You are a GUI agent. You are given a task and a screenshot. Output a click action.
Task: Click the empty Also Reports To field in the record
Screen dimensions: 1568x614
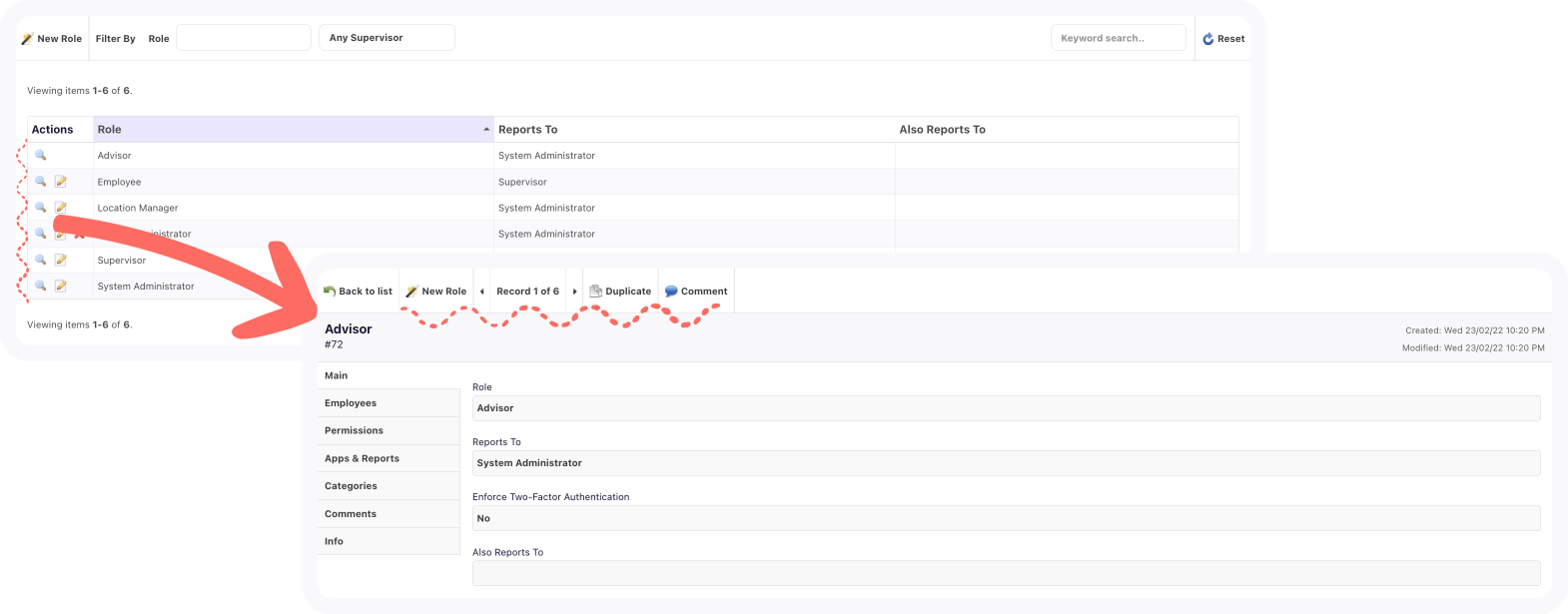click(1006, 573)
